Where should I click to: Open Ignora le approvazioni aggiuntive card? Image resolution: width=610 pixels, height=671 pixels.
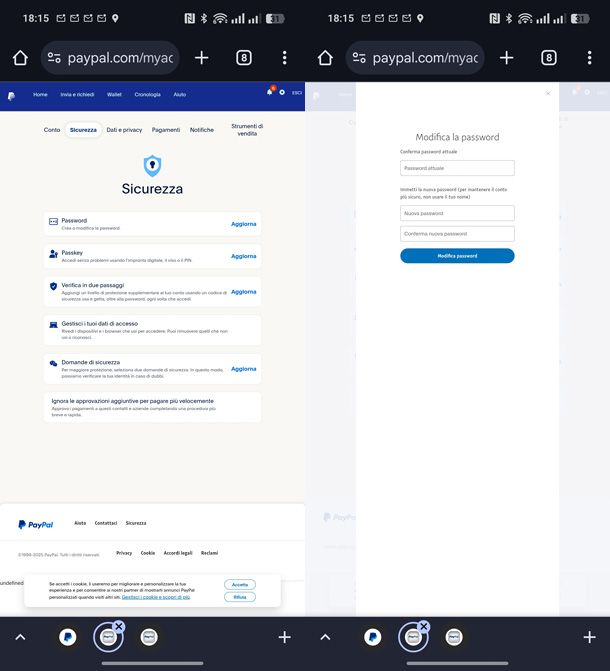pos(152,407)
